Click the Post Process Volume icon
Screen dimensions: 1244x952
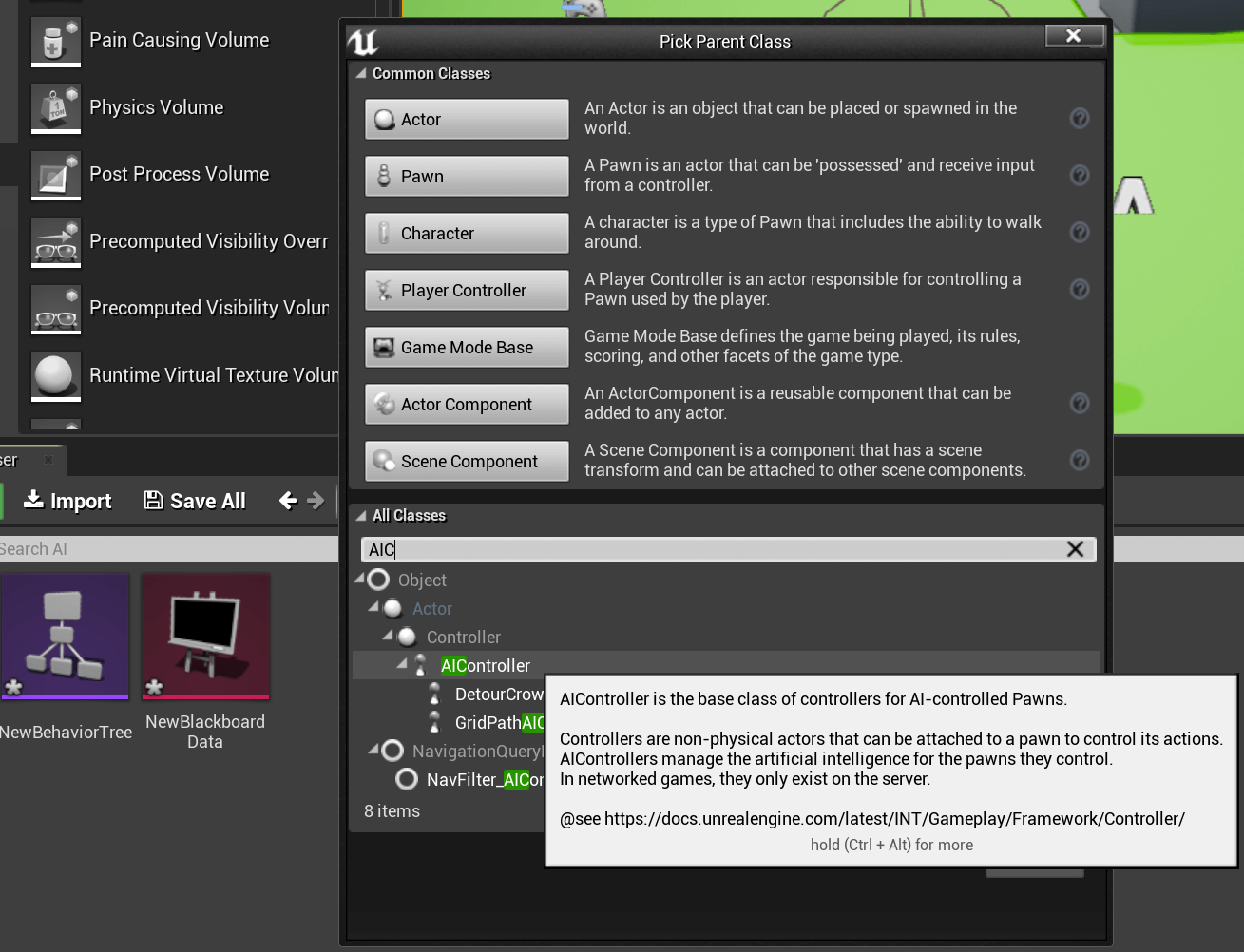pos(55,175)
